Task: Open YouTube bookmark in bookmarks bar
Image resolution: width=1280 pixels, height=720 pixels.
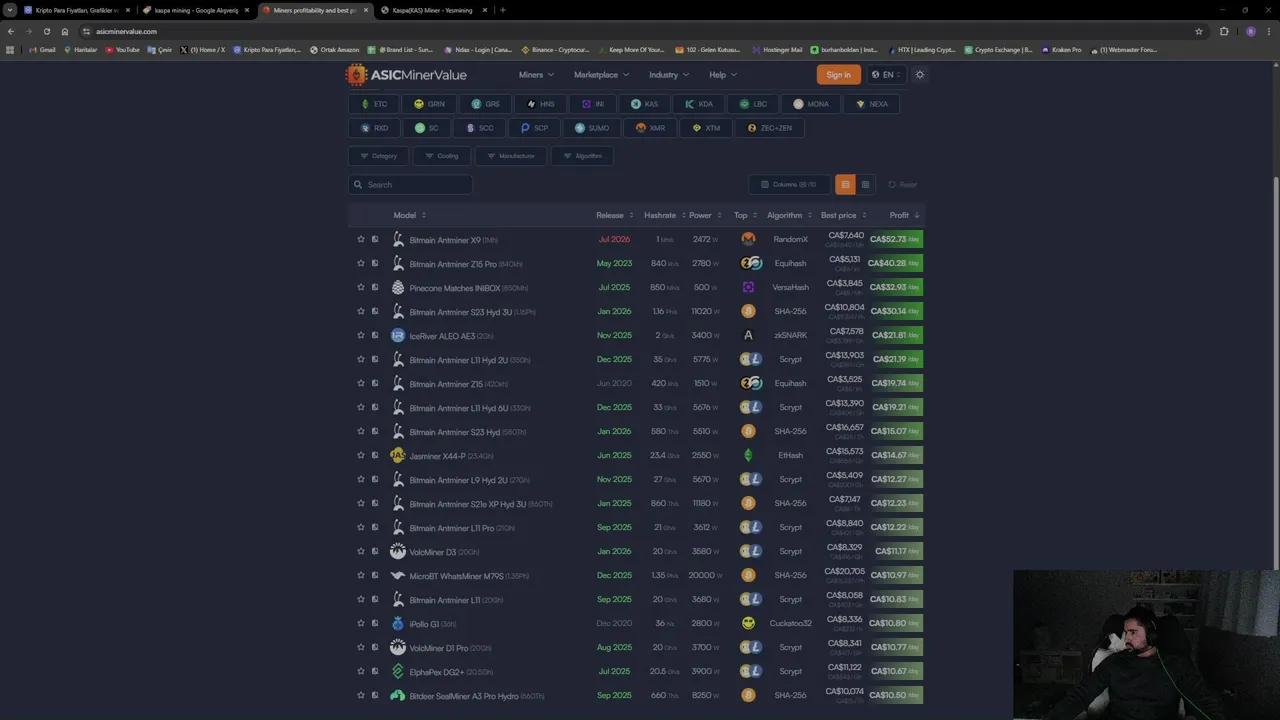Action: coord(122,49)
